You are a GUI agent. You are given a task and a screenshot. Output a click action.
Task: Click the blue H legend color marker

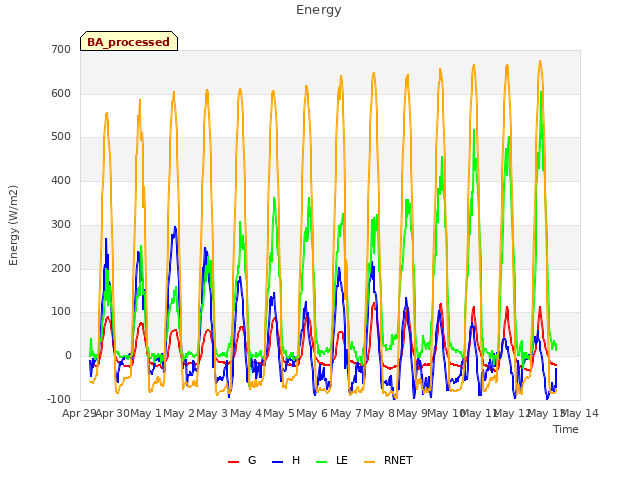tap(277, 462)
